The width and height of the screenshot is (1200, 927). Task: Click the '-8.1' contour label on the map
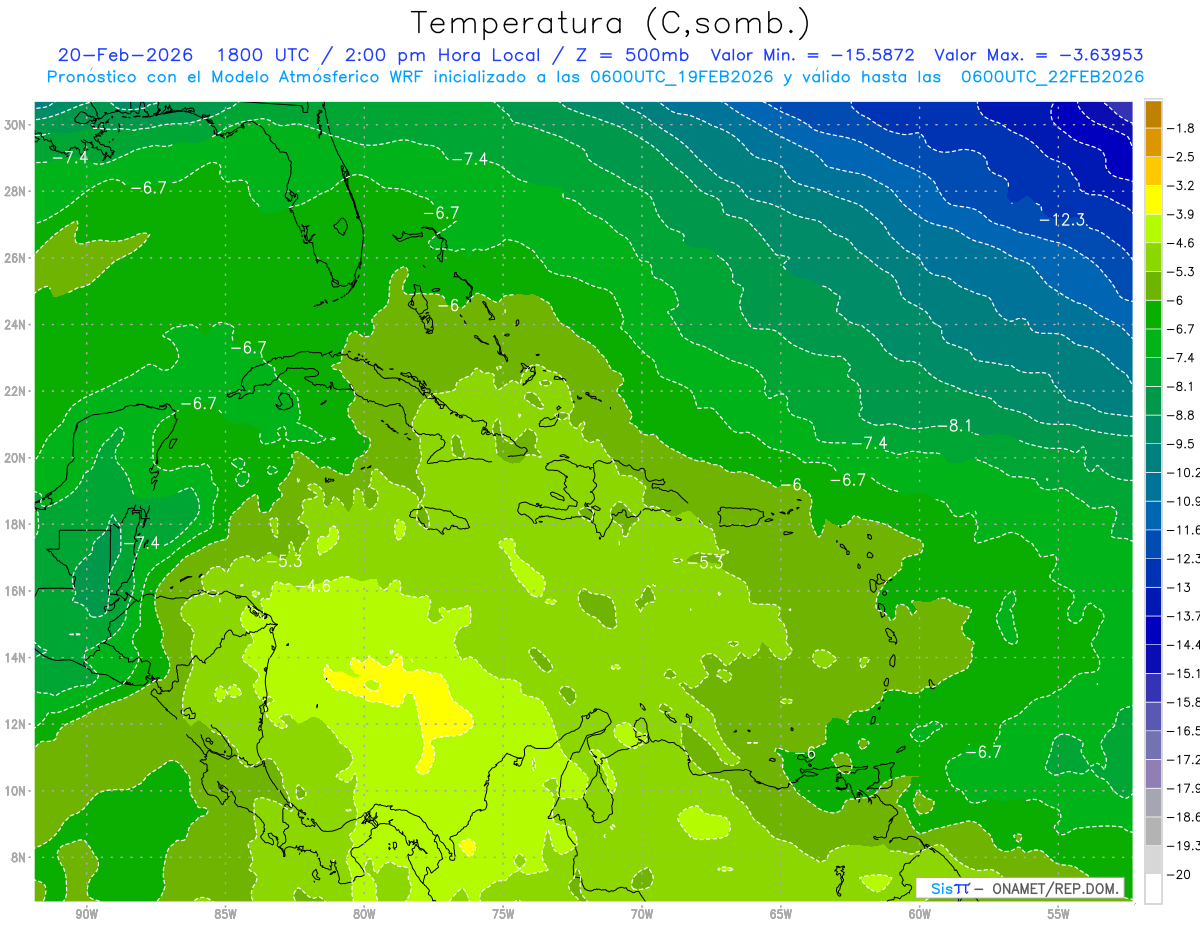[954, 425]
